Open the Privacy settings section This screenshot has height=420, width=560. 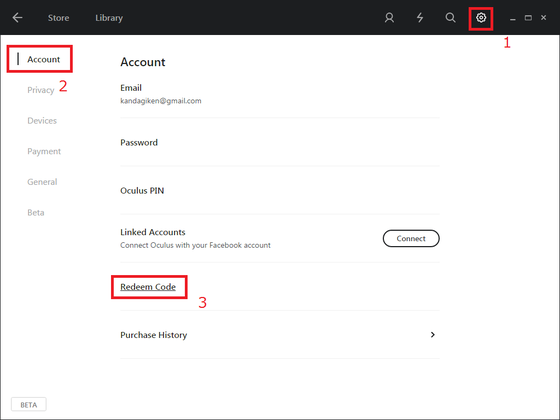click(41, 90)
